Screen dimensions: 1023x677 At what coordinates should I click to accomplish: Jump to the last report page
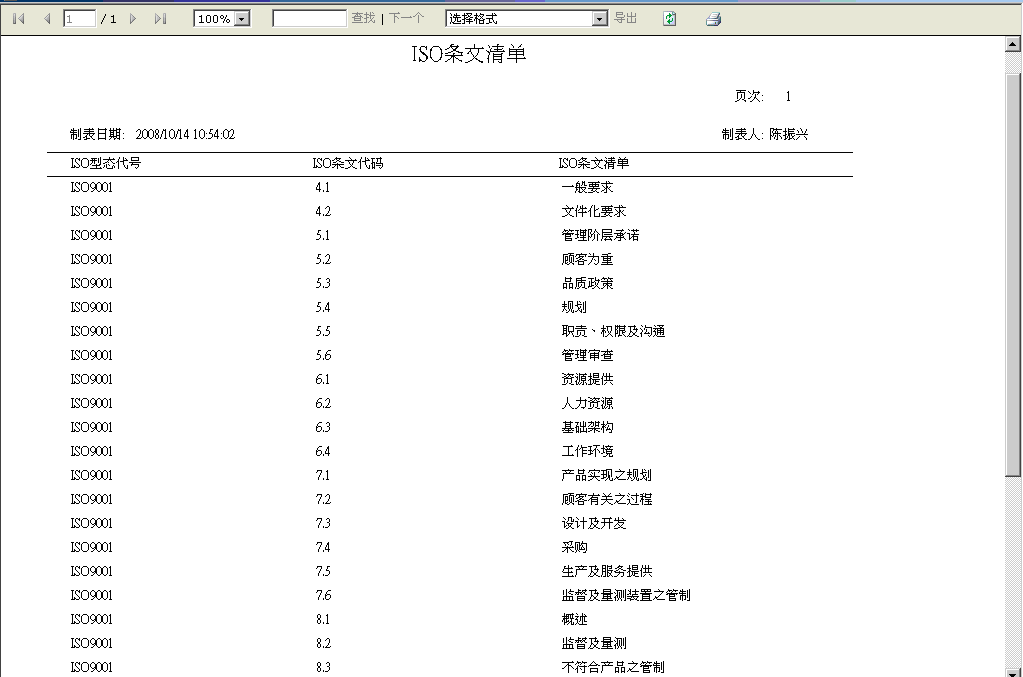tap(160, 19)
